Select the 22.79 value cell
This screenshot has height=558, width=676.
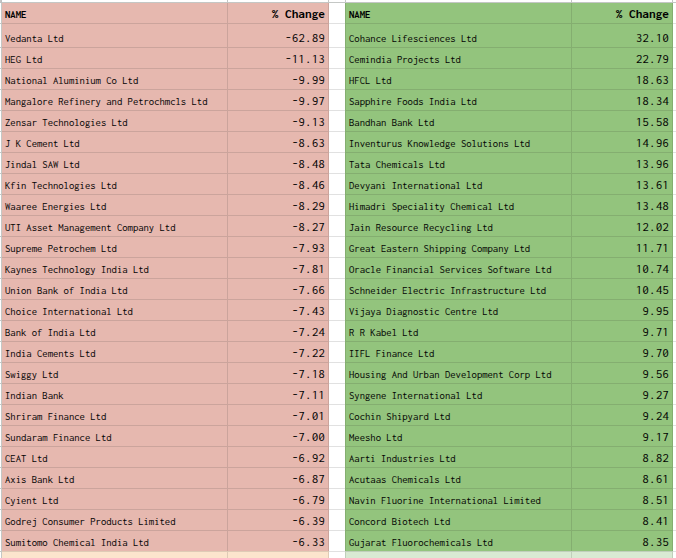[622, 59]
